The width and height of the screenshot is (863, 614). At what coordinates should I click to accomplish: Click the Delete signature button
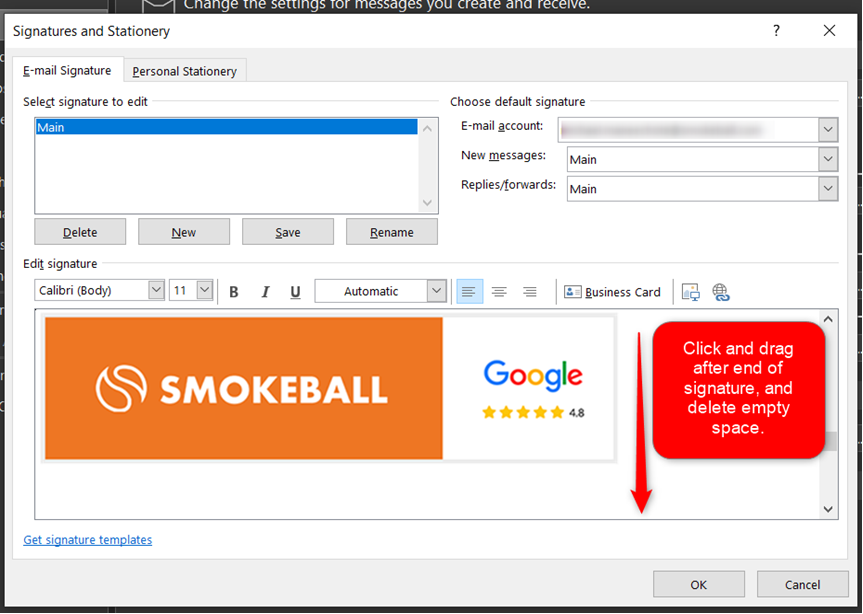pyautogui.click(x=80, y=232)
